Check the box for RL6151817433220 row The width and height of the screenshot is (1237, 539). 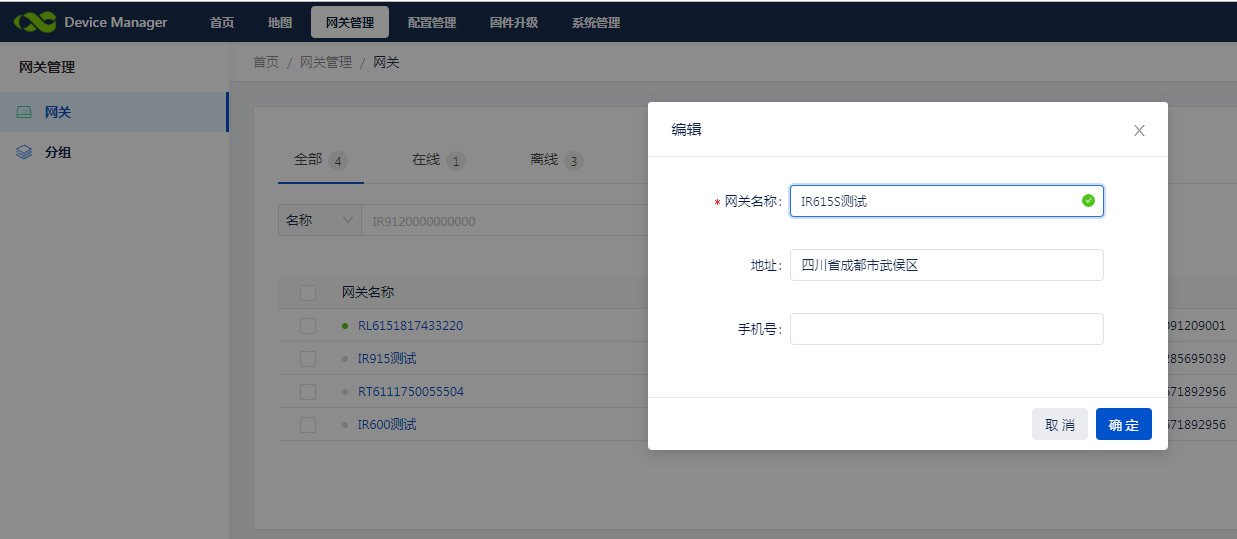pos(308,326)
